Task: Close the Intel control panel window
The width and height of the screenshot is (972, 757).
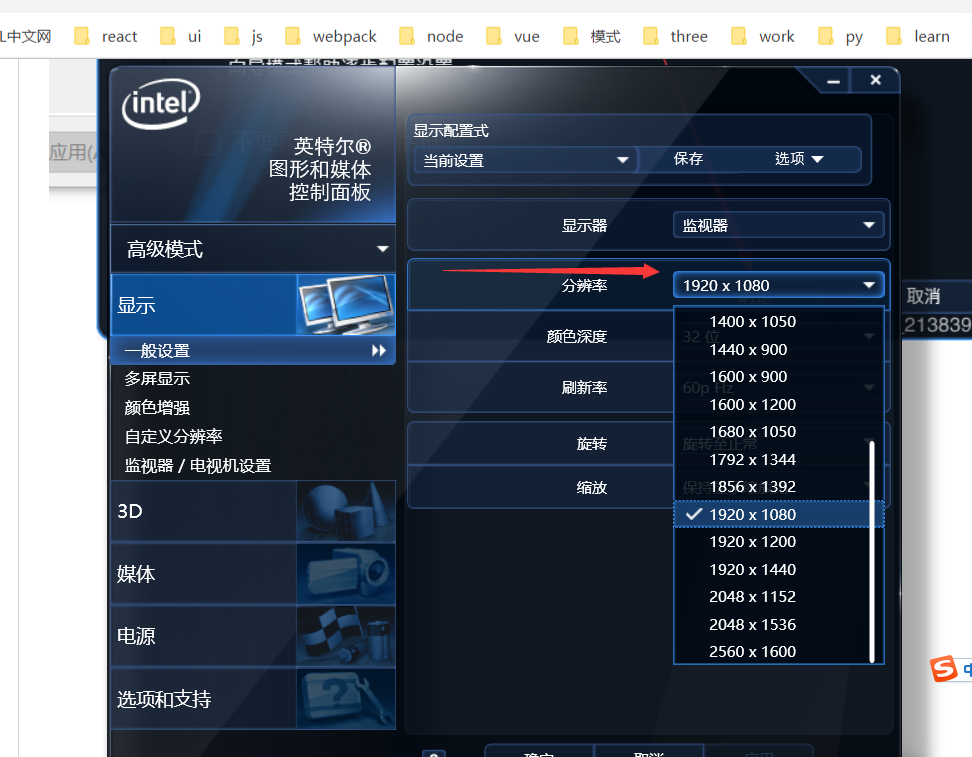Action: [x=875, y=80]
